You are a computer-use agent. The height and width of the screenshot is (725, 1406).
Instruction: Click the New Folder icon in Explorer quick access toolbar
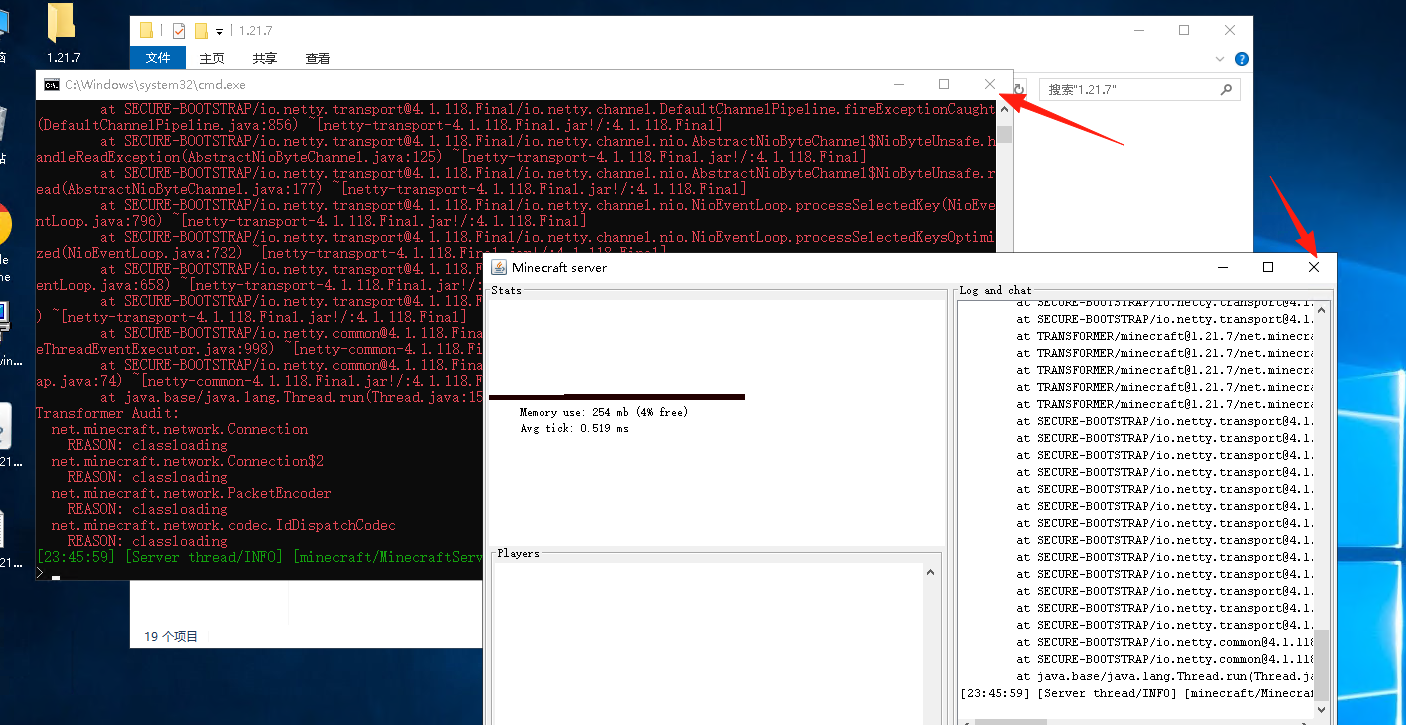tap(201, 30)
